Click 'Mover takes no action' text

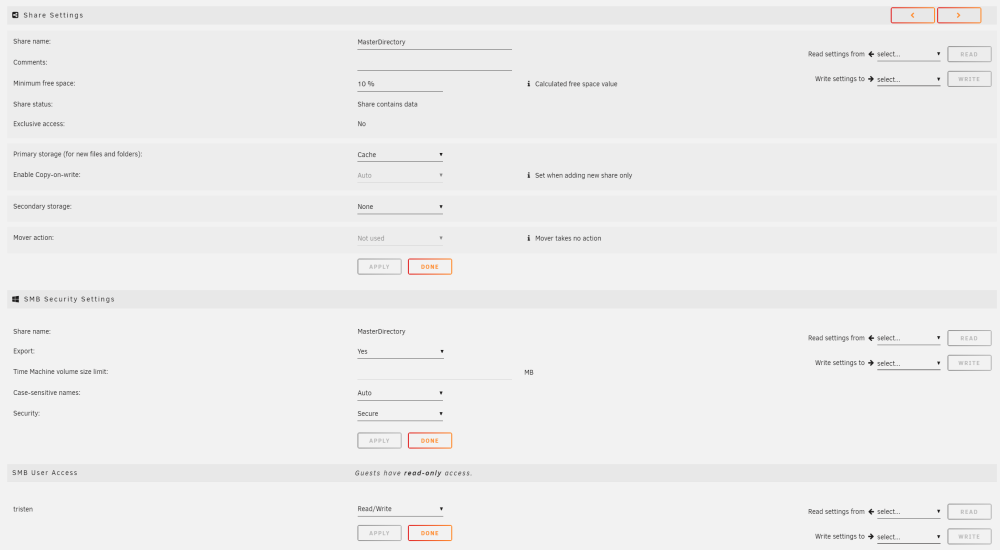(568, 238)
